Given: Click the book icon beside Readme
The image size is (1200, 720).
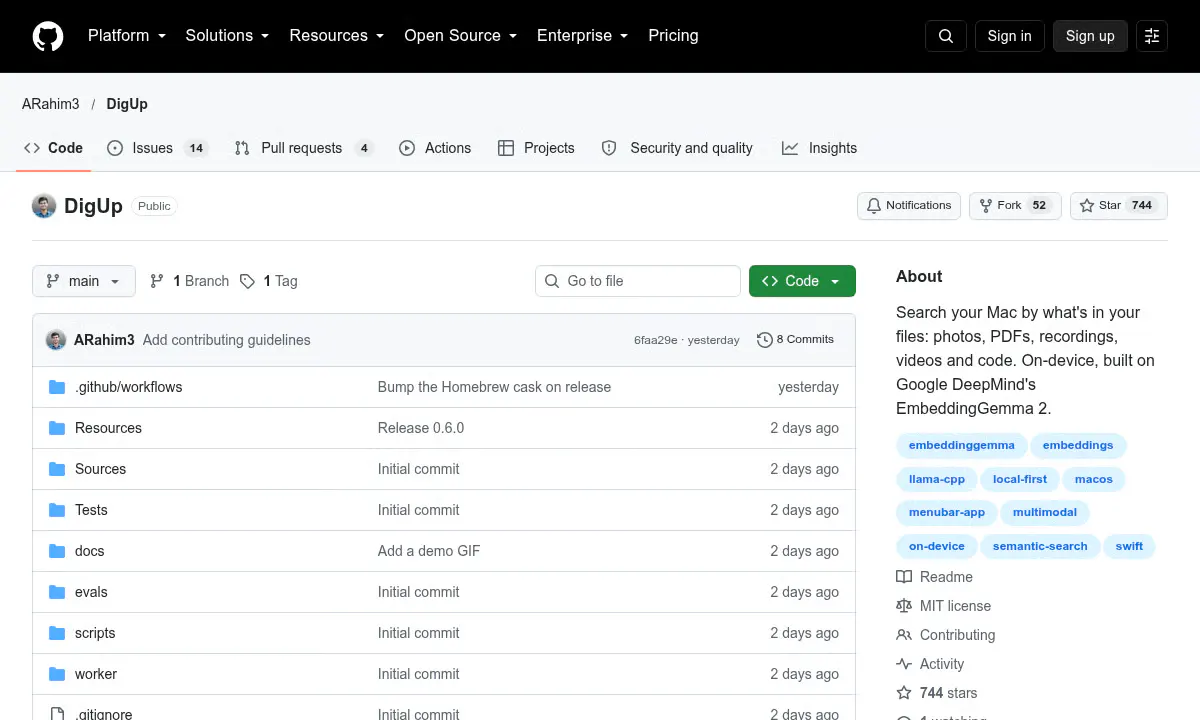Looking at the screenshot, I should point(904,577).
